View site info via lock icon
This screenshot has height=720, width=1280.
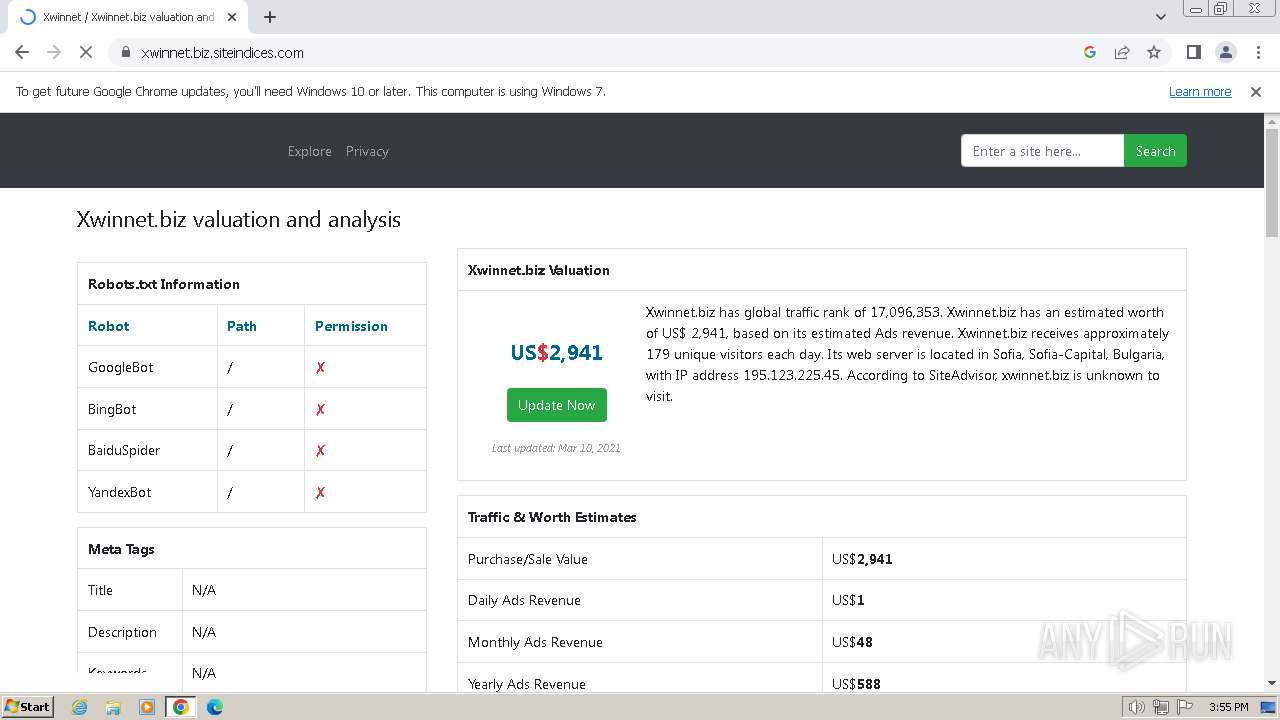pos(125,52)
